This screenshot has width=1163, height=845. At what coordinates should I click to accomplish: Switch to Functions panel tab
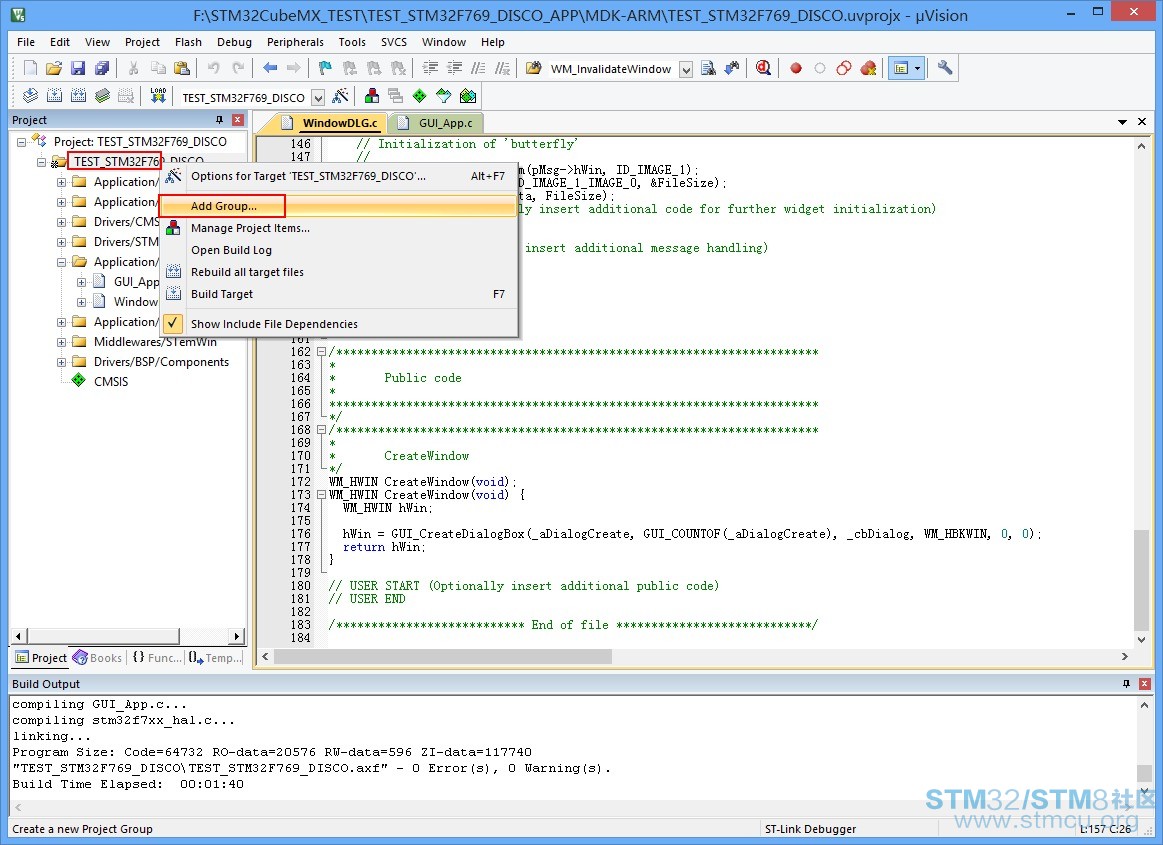tap(157, 657)
